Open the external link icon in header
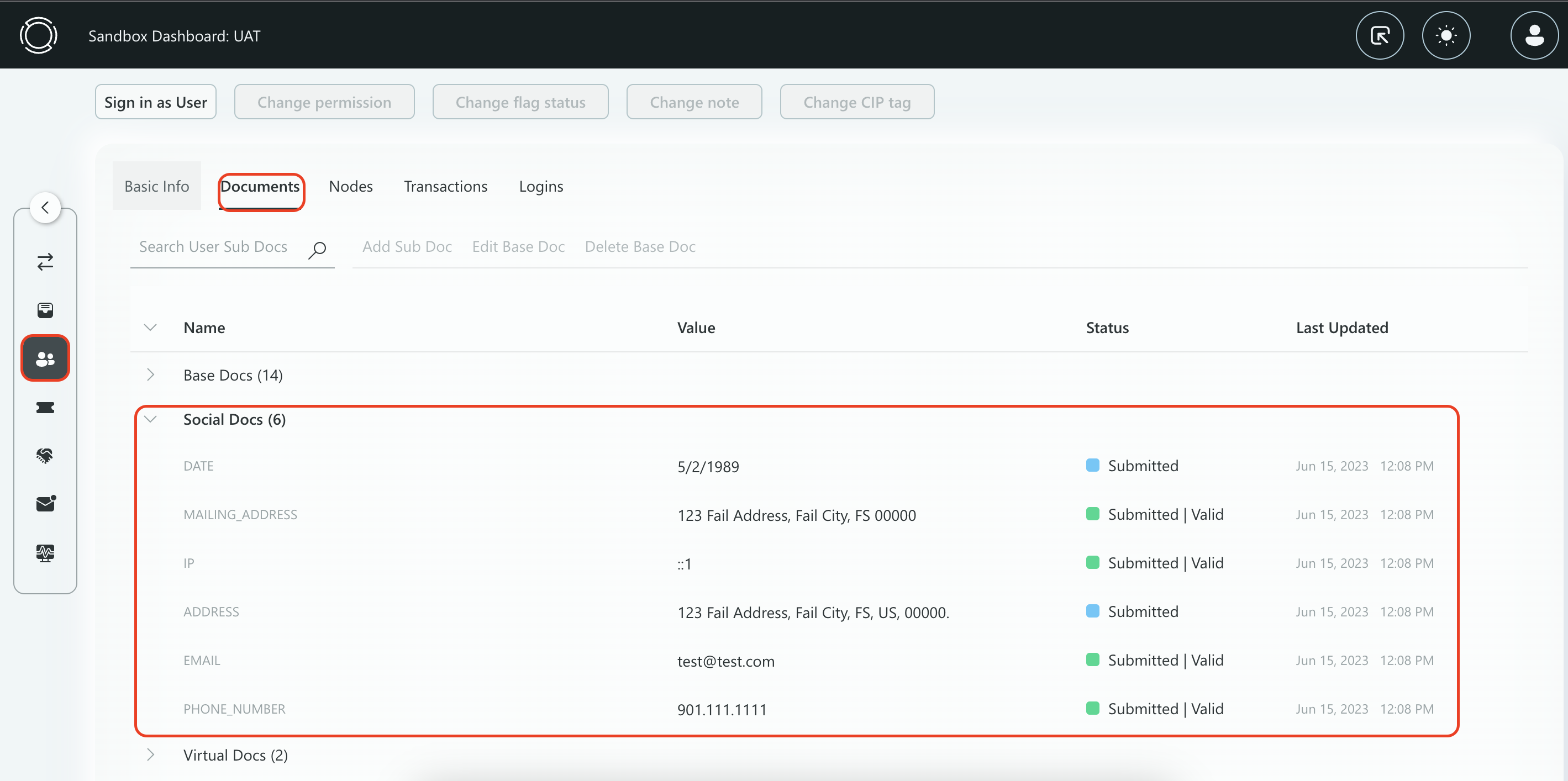Viewport: 1568px width, 781px height. click(x=1379, y=36)
